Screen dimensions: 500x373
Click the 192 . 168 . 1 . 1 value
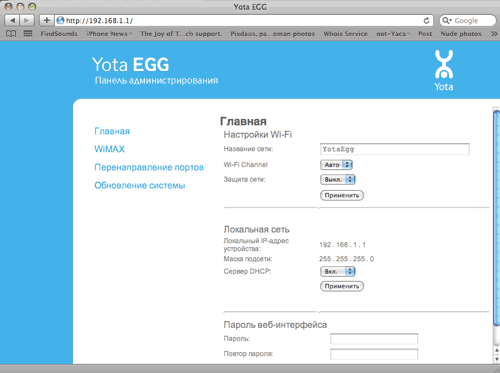click(x=342, y=245)
